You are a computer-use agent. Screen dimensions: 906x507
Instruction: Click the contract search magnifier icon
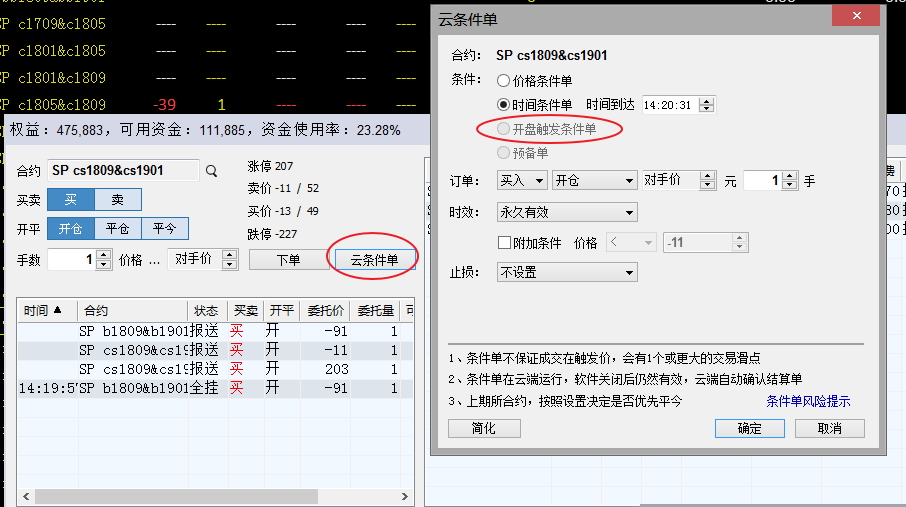coord(211,171)
